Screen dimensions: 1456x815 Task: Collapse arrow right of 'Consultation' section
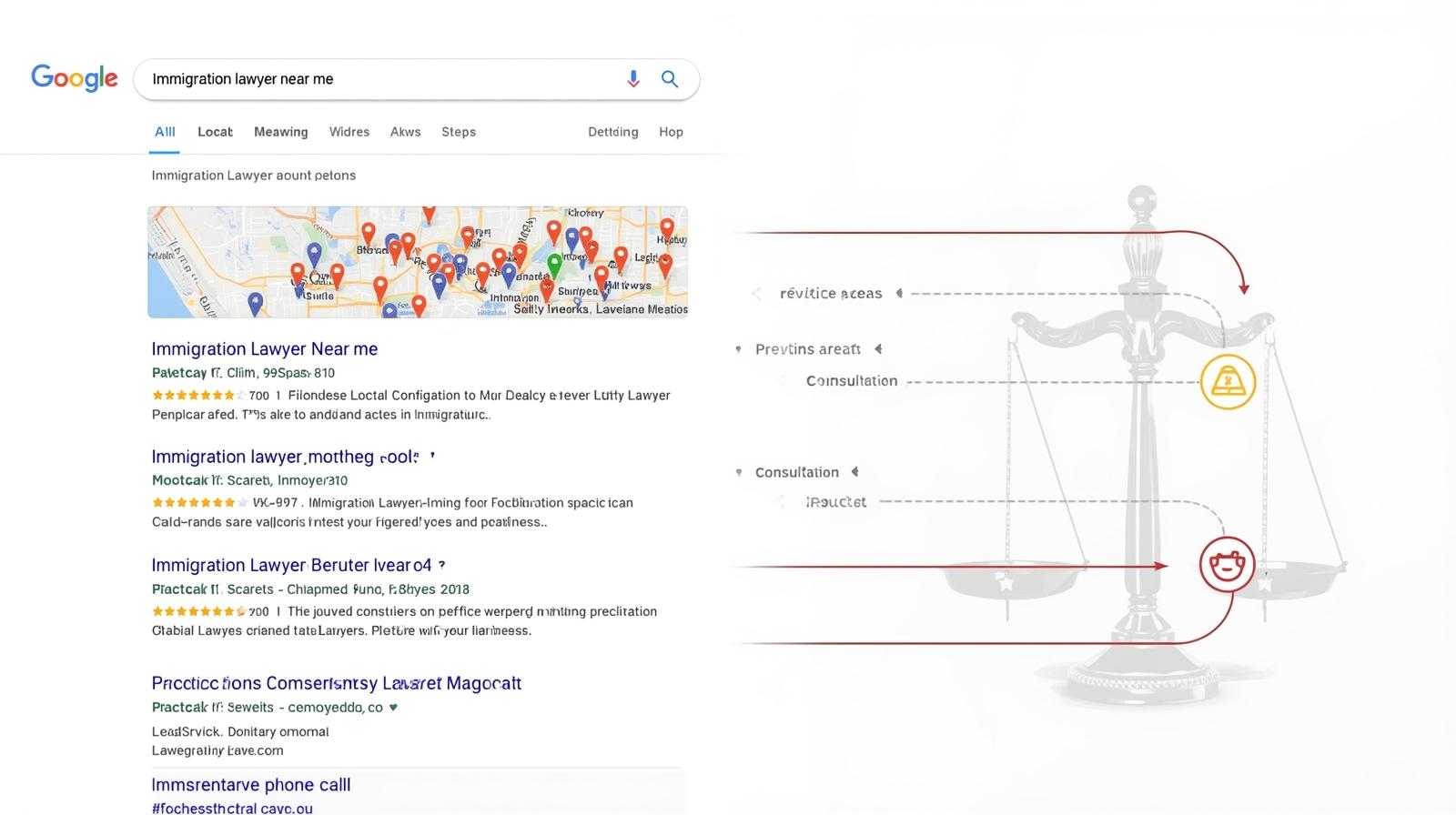click(854, 472)
